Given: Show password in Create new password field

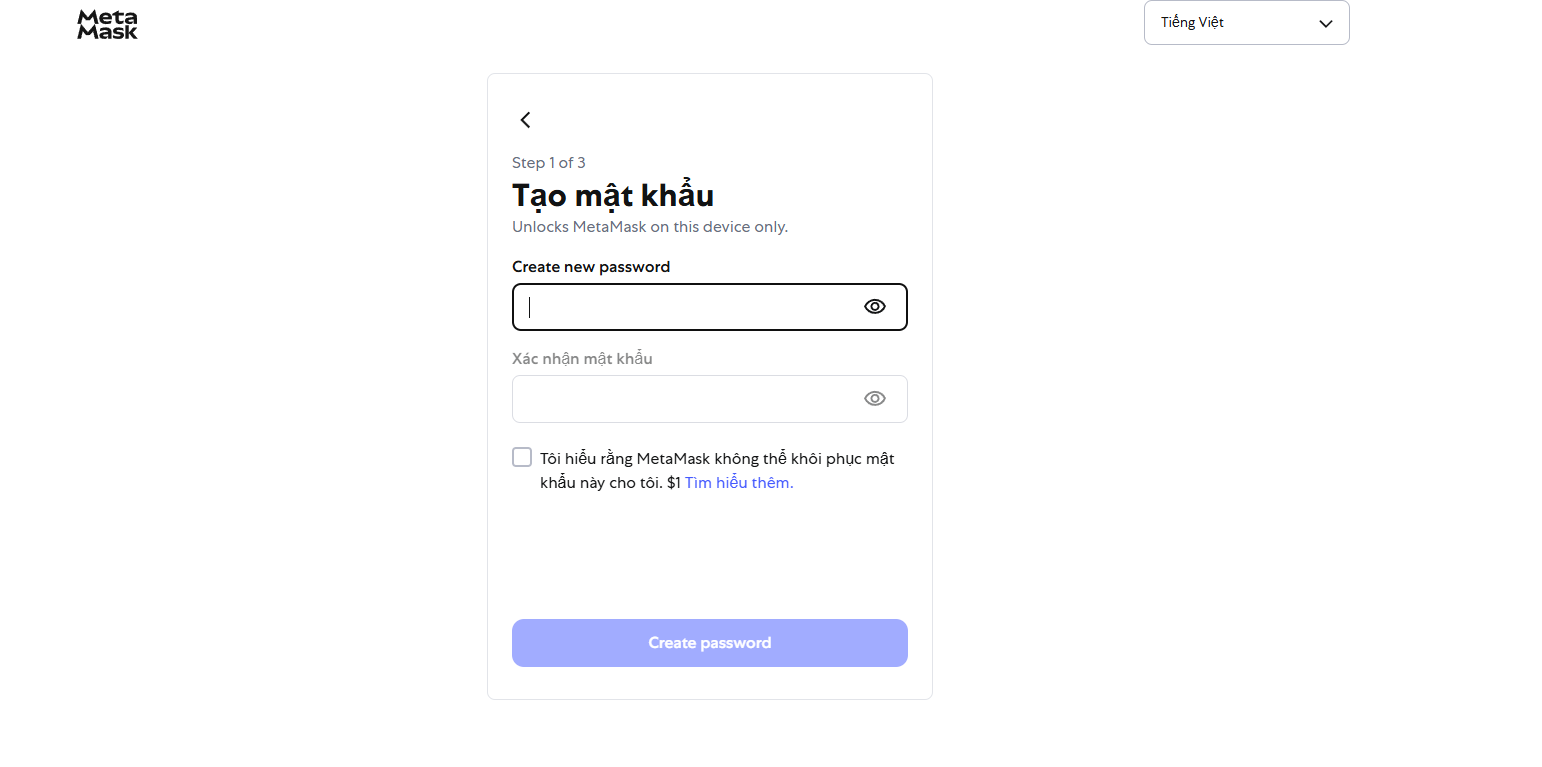Looking at the screenshot, I should tap(874, 307).
